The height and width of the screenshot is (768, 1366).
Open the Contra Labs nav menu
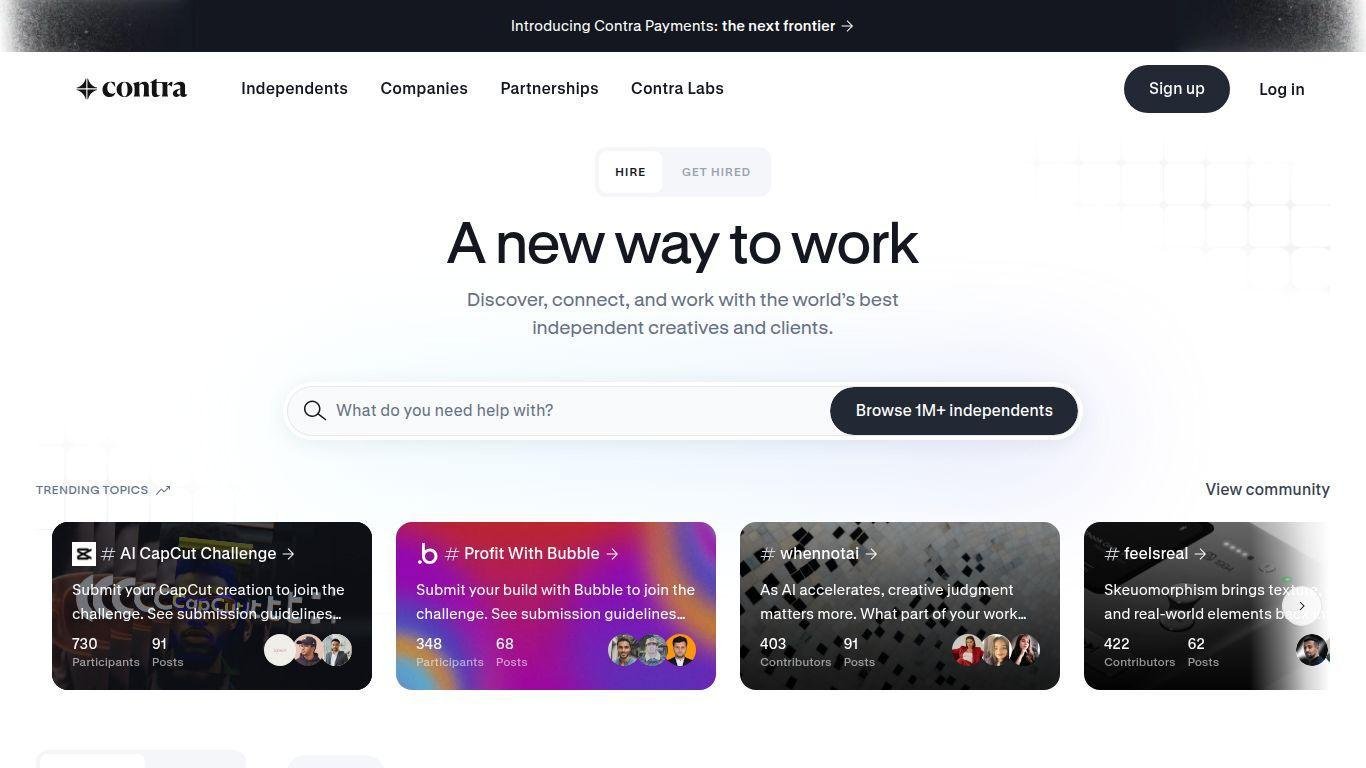point(677,89)
